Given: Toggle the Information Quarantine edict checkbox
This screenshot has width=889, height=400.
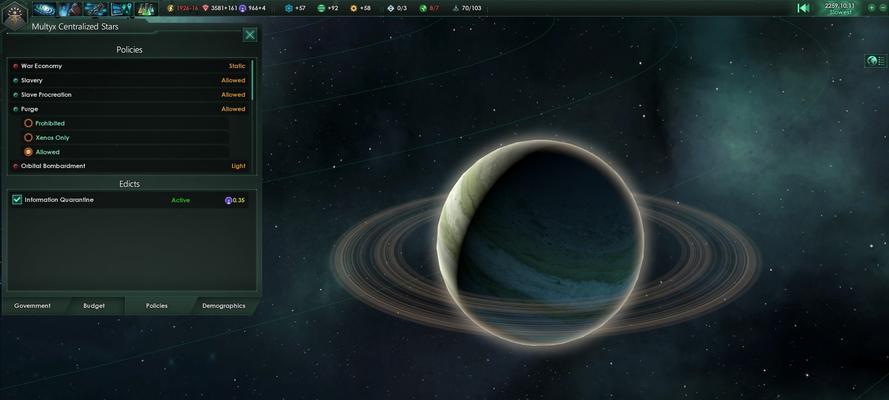Looking at the screenshot, I should click(17, 199).
